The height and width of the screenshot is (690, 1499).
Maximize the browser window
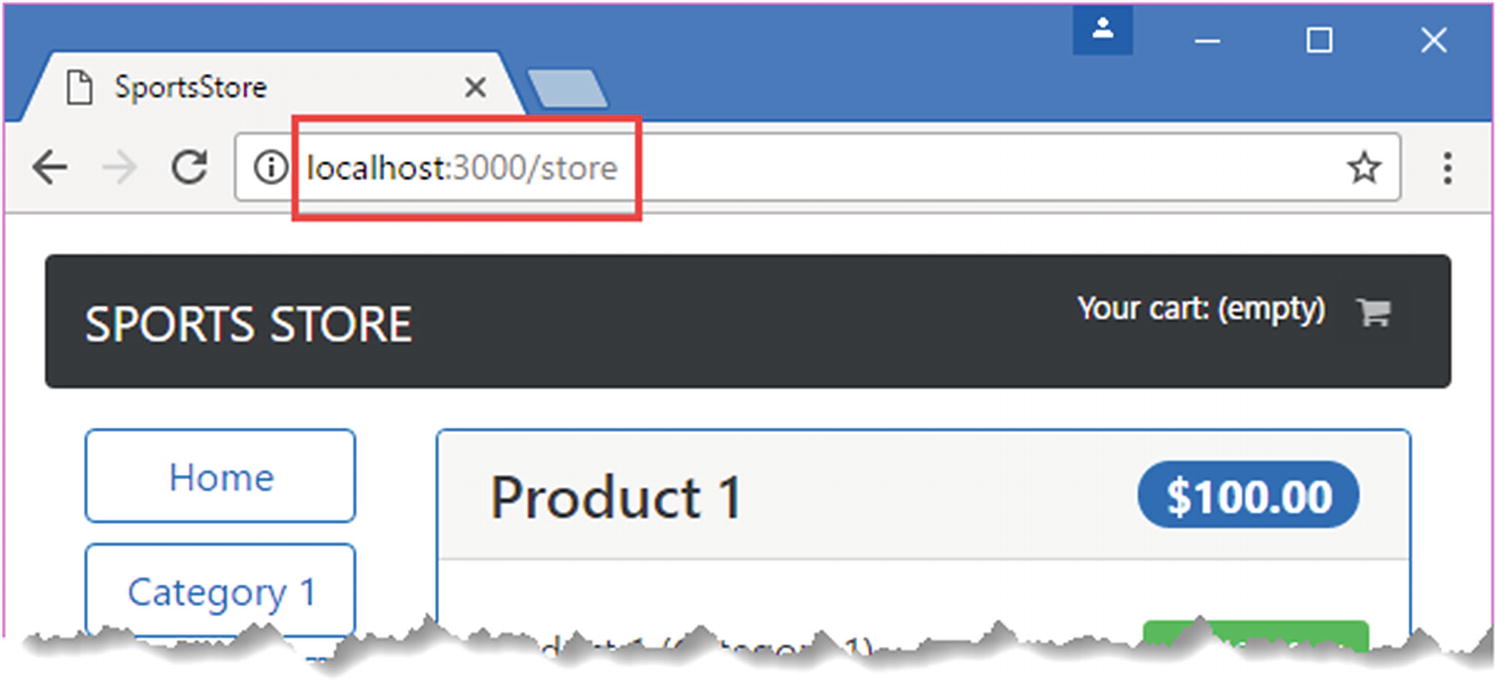pos(1320,41)
